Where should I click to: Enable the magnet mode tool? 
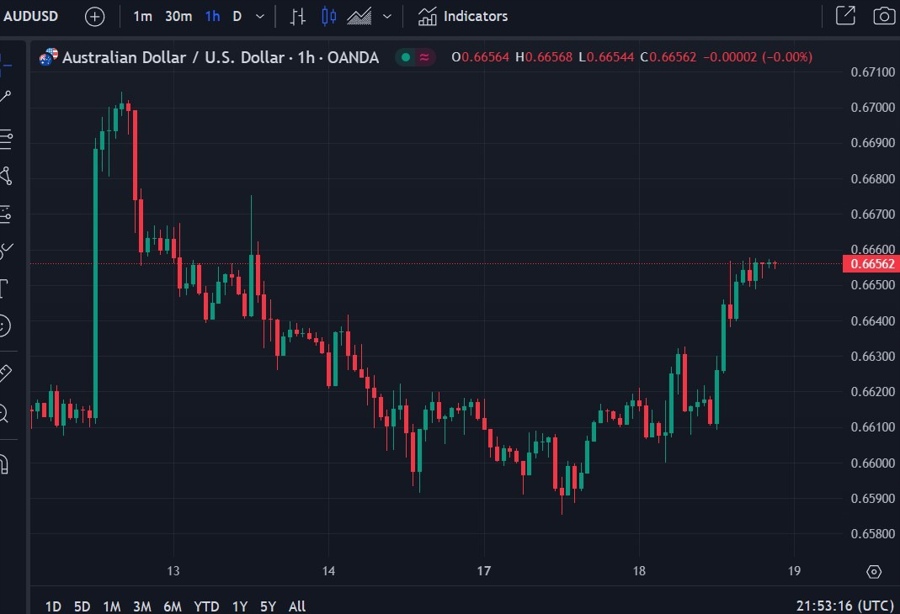tap(5, 464)
